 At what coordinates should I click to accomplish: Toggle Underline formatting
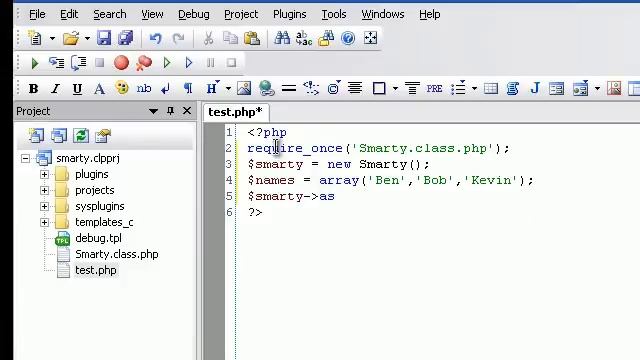[77, 89]
